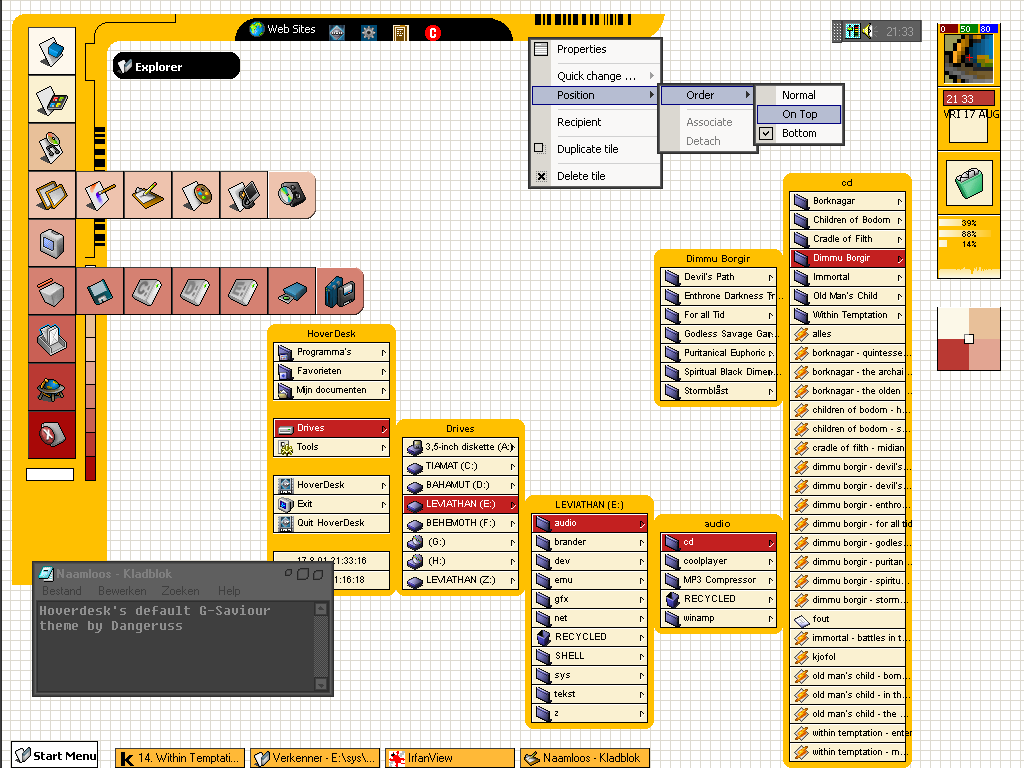Click the Start Menu button

[x=55, y=756]
